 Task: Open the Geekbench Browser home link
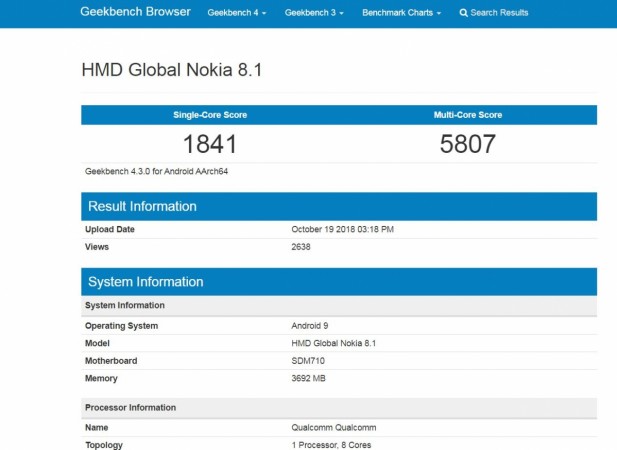click(x=135, y=12)
